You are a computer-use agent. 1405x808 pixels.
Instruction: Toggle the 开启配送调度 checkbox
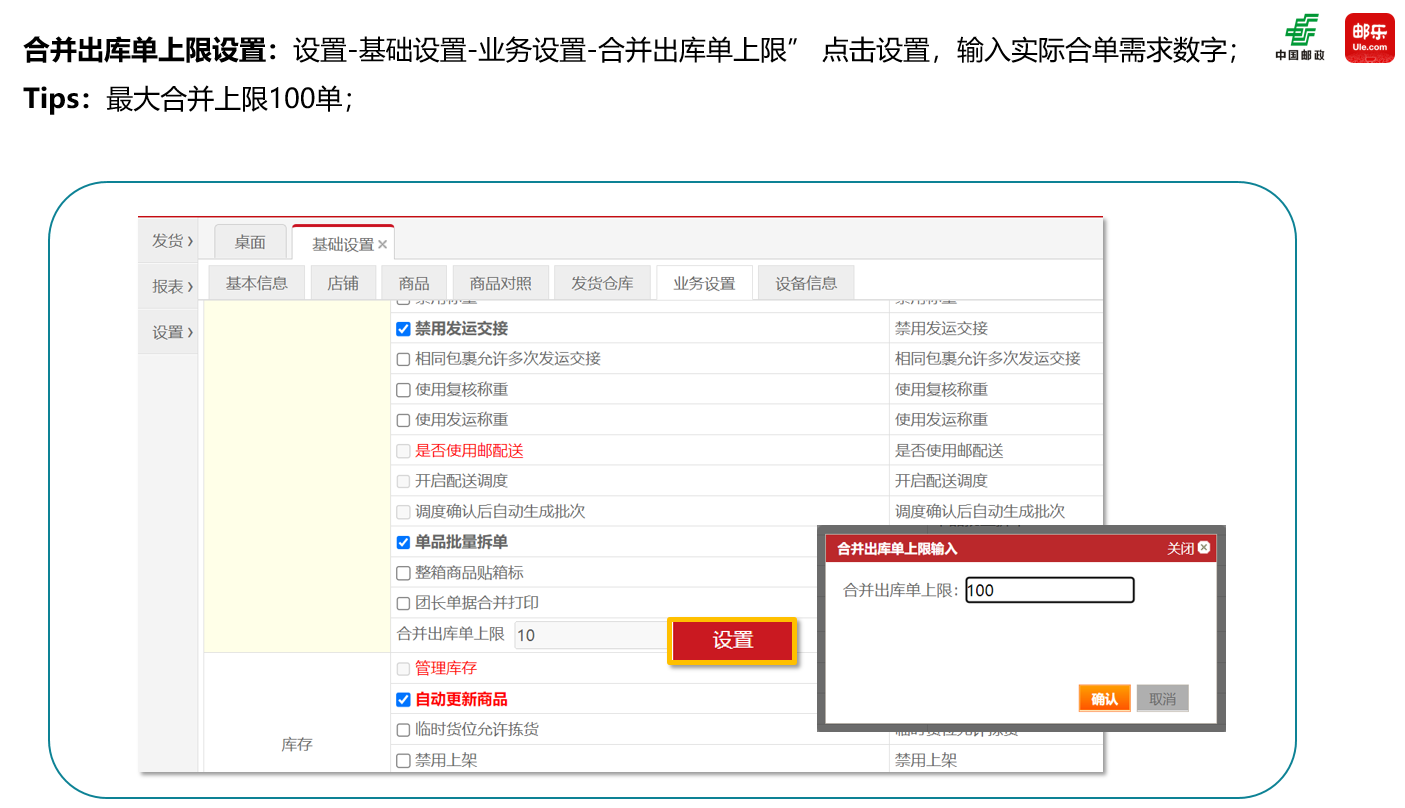[x=404, y=481]
